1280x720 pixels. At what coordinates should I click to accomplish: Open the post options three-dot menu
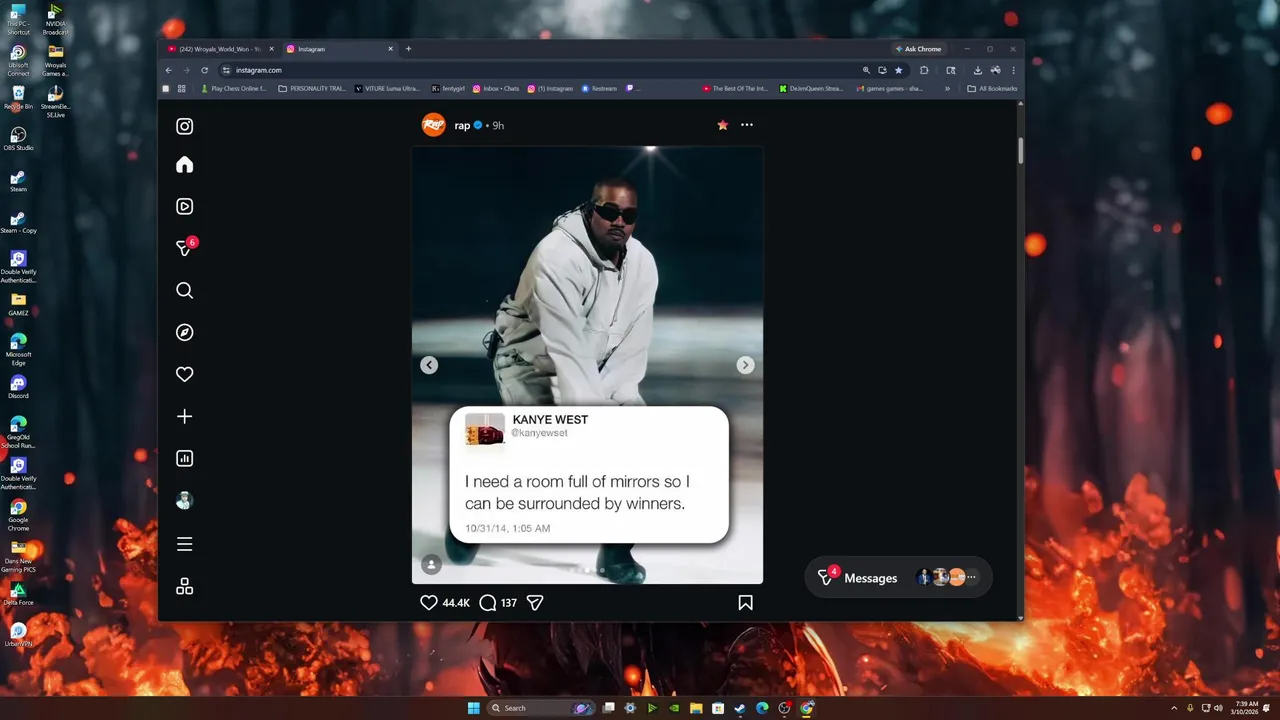click(747, 125)
